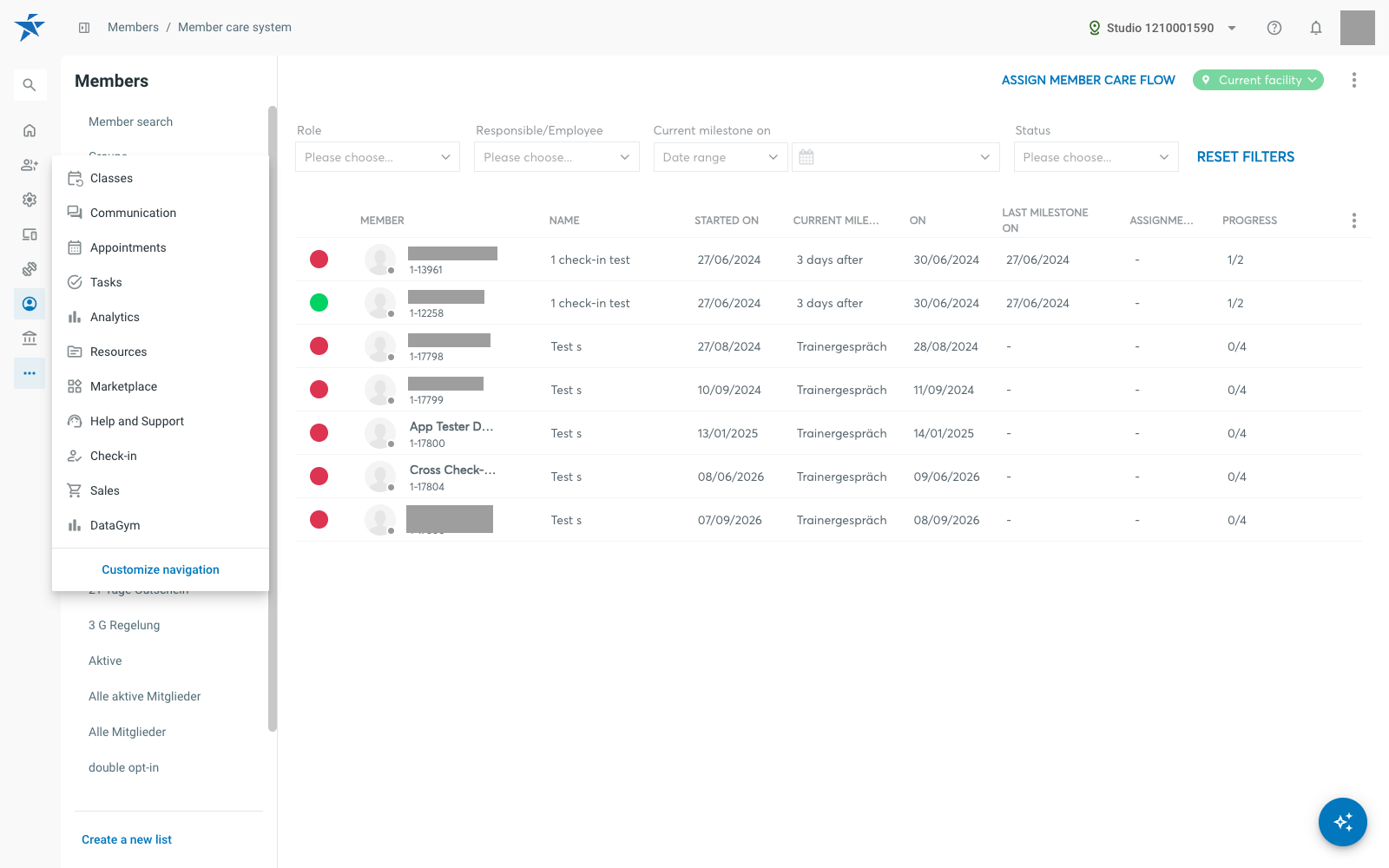Expand the Responsible/Employee dropdown
This screenshot has width=1389, height=868.
click(556, 157)
